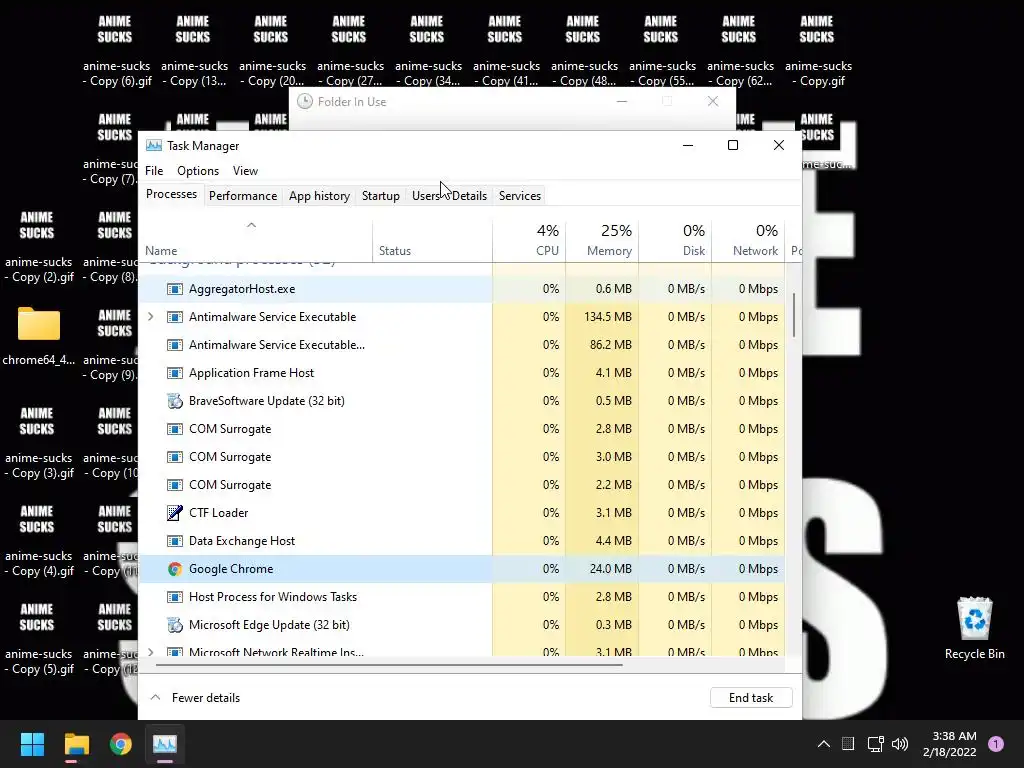Screen dimensions: 1024x768
Task: Sort by the Status column header
Action: (x=432, y=240)
